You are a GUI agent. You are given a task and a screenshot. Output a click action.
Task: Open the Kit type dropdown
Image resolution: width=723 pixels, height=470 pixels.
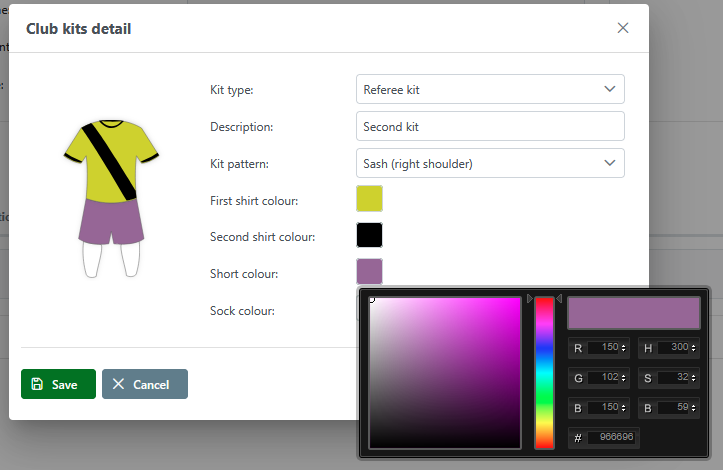coord(490,89)
